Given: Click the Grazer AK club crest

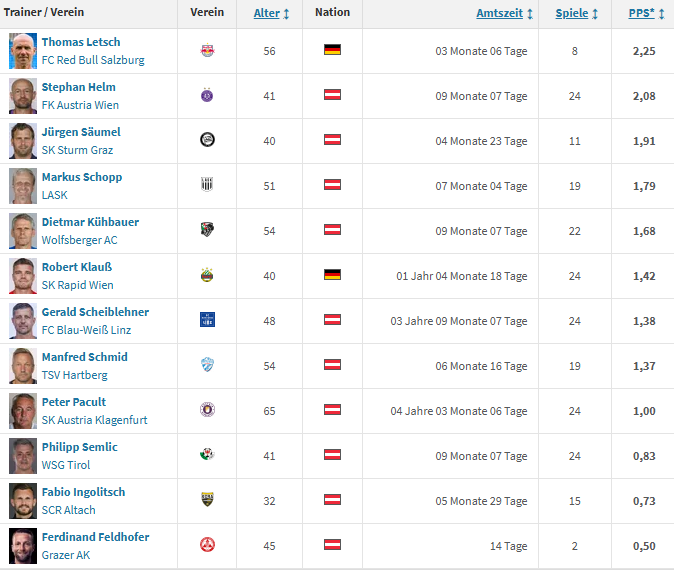Looking at the screenshot, I should click(x=207, y=545).
